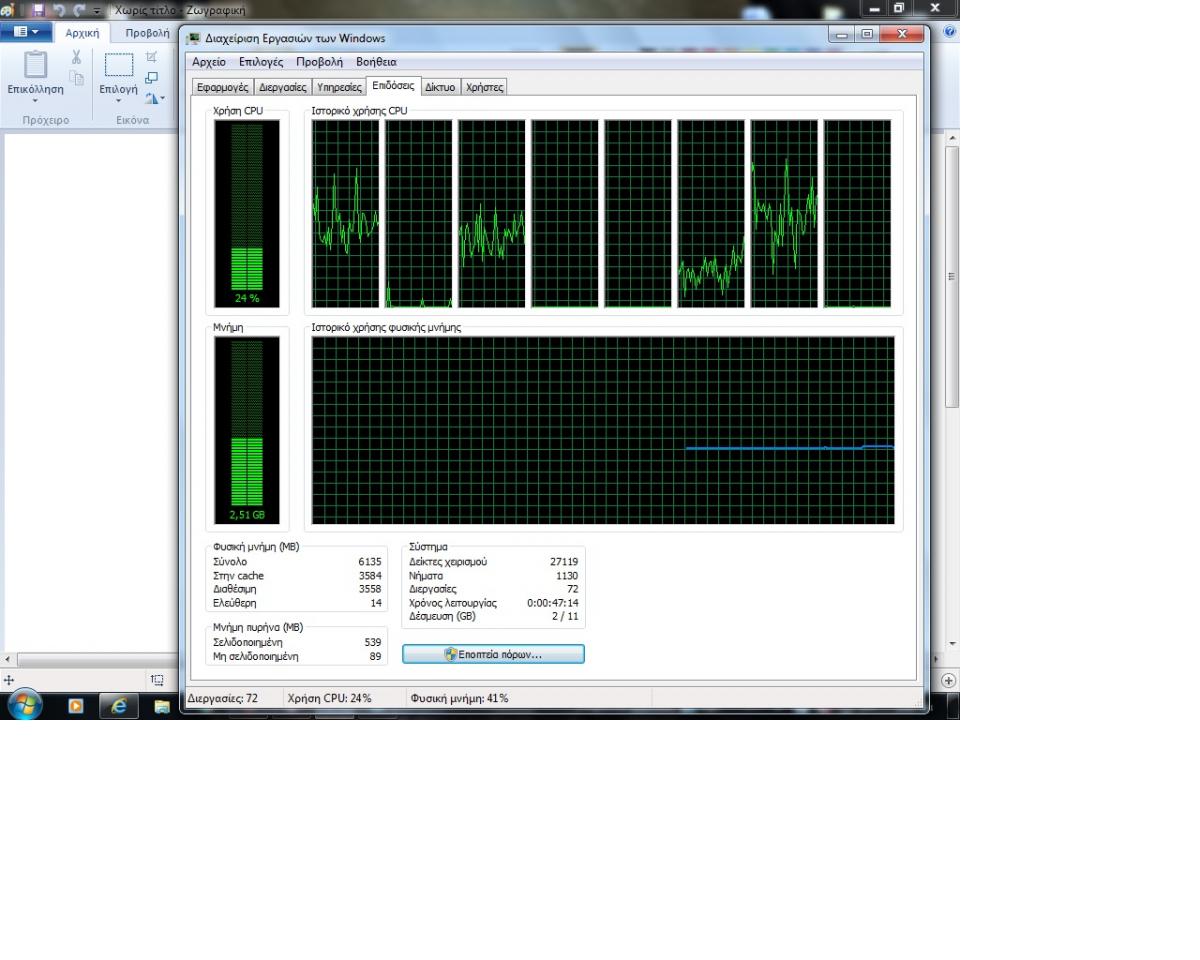Viewport: 1200px width, 960px height.
Task: Open the Βοήθεια menu in Task Manager
Action: click(x=376, y=62)
